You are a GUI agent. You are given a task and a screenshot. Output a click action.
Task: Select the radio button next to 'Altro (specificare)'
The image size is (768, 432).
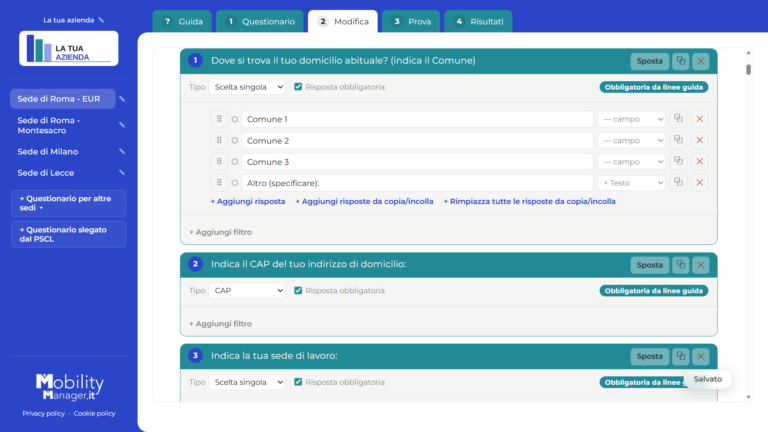(x=235, y=183)
